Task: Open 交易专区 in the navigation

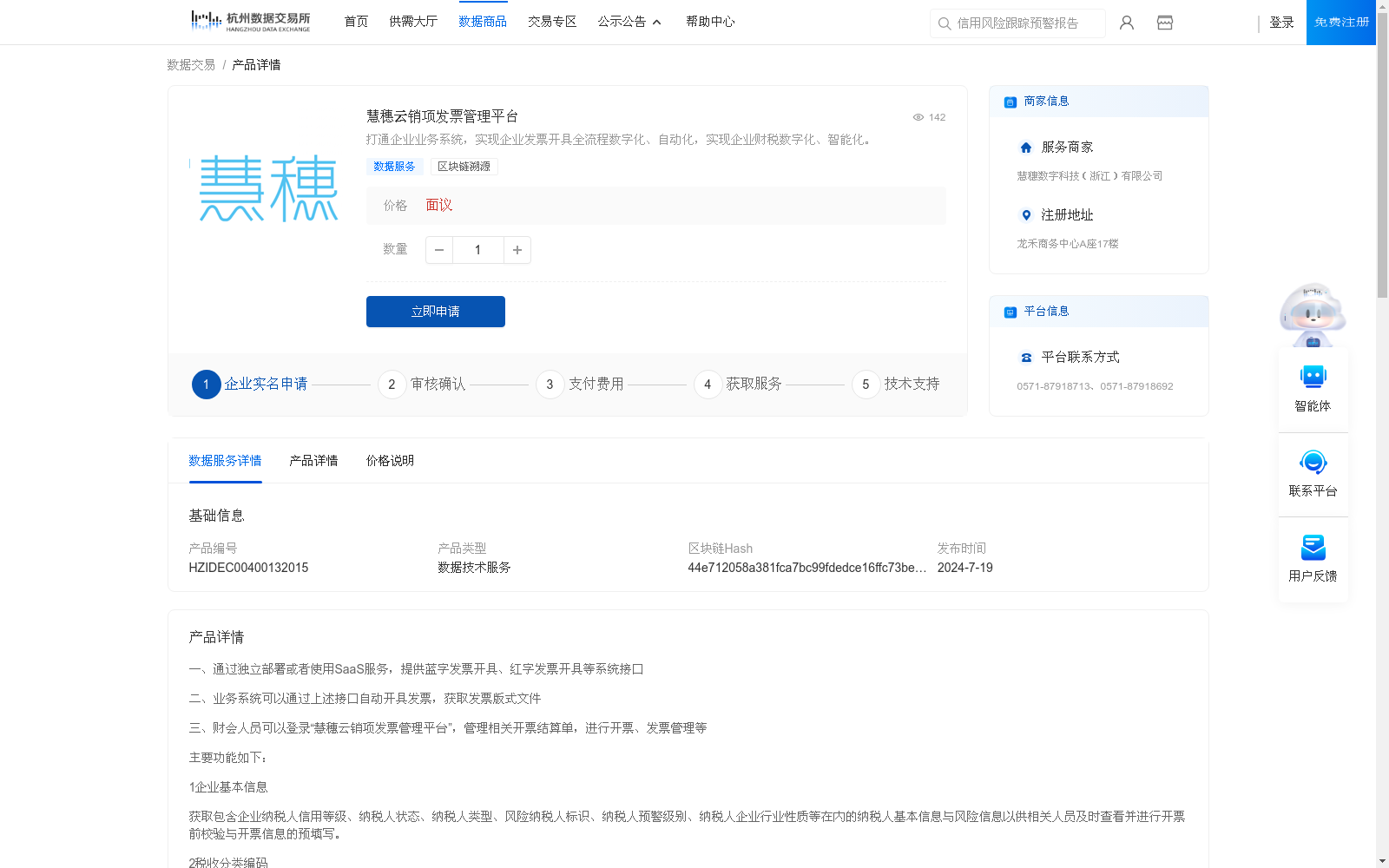Action: pos(552,22)
